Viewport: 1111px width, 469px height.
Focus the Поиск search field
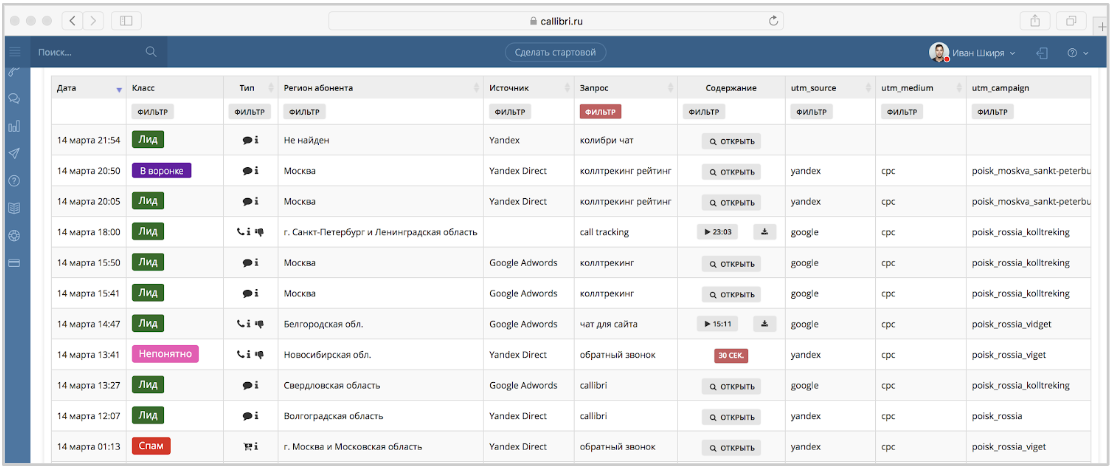(97, 52)
